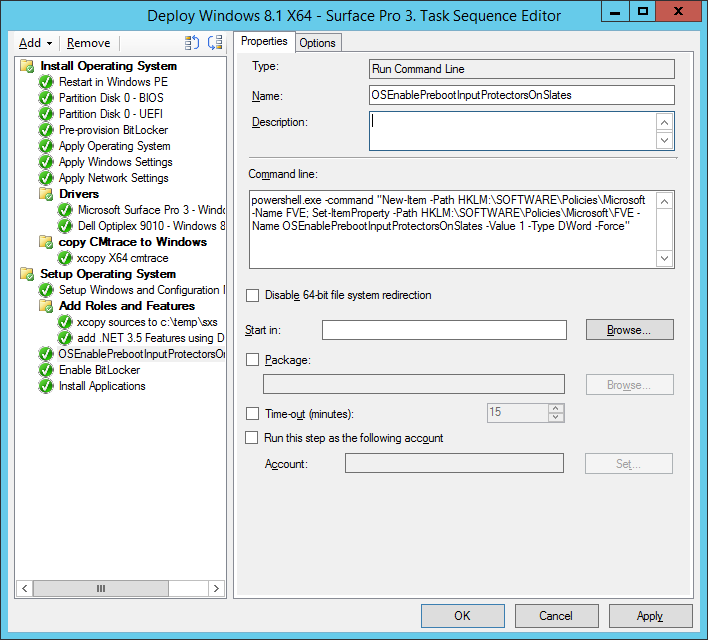Screen dimensions: 708x640
Task: Select the xcopy X64 cmtrace step
Action: pyautogui.click(x=122, y=258)
